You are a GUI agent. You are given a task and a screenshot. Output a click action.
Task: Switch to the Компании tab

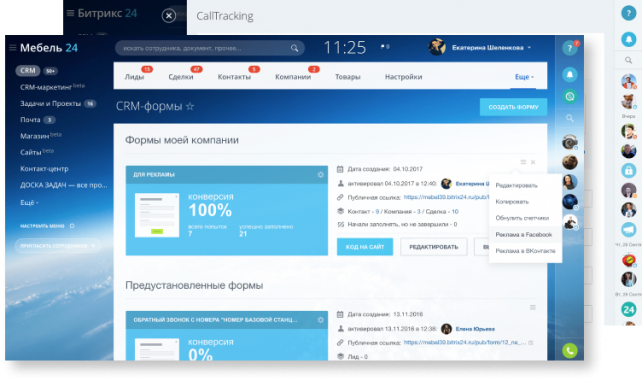(293, 77)
